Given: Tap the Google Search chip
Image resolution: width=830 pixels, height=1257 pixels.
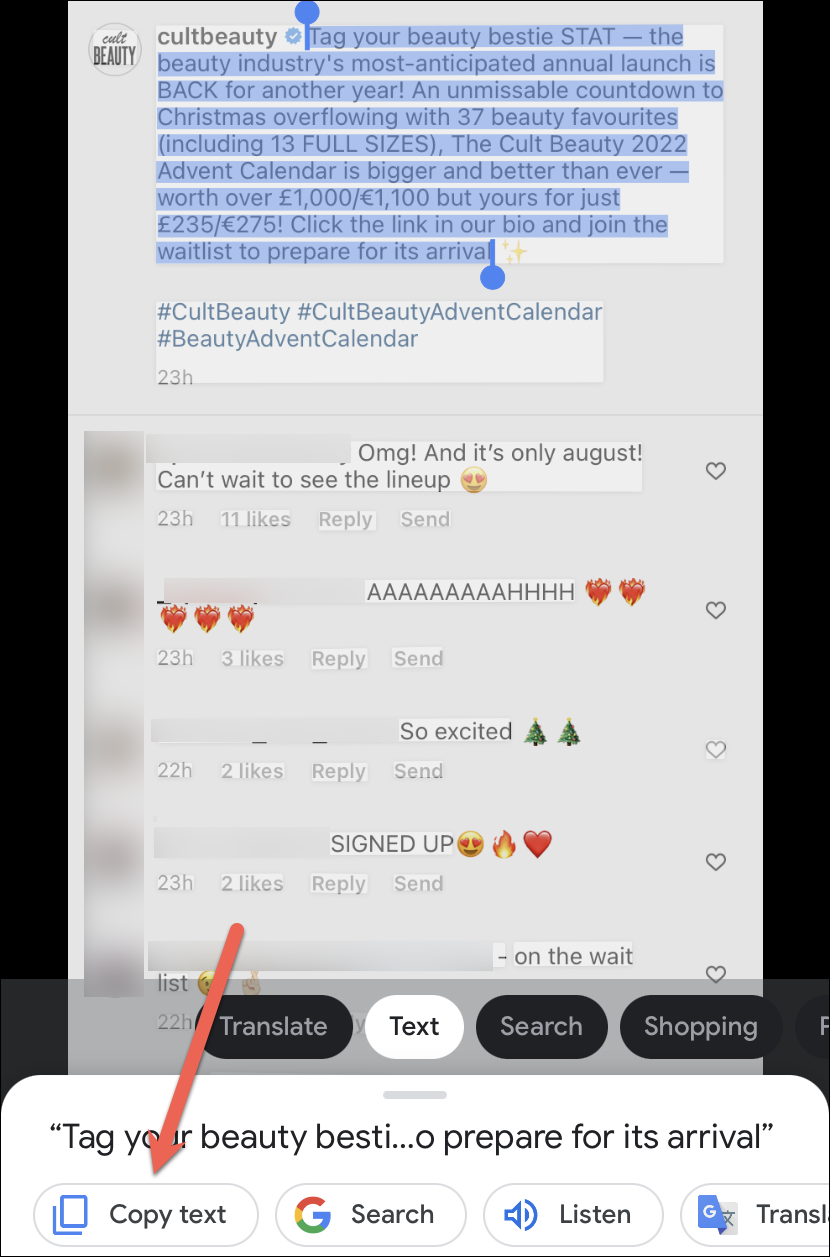Looking at the screenshot, I should point(371,1215).
